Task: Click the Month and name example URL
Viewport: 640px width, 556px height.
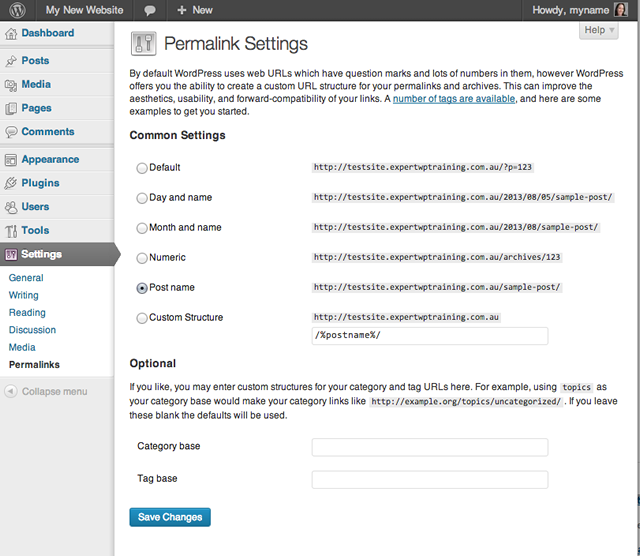Action: 456,227
